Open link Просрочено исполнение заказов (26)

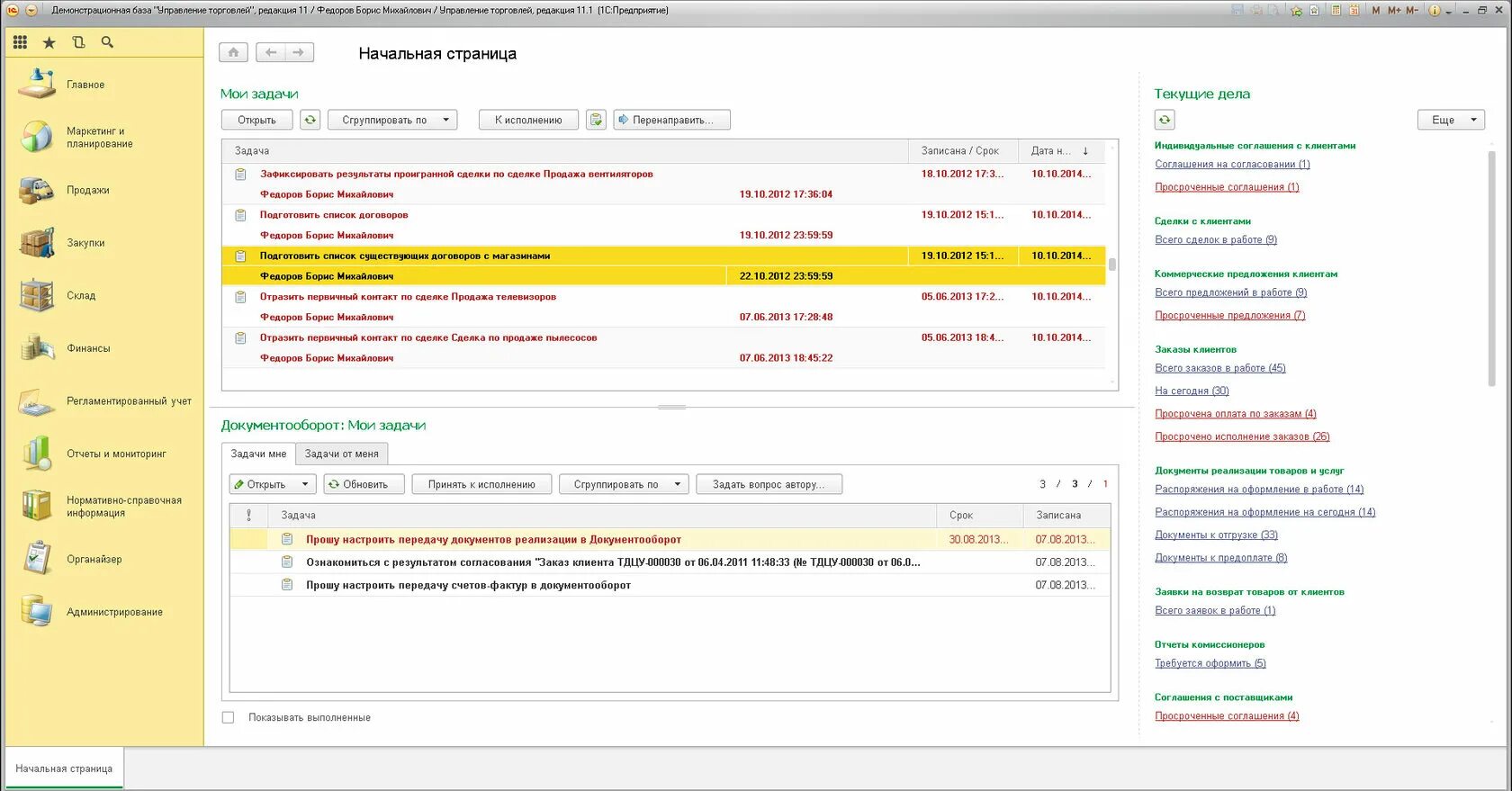click(x=1242, y=436)
